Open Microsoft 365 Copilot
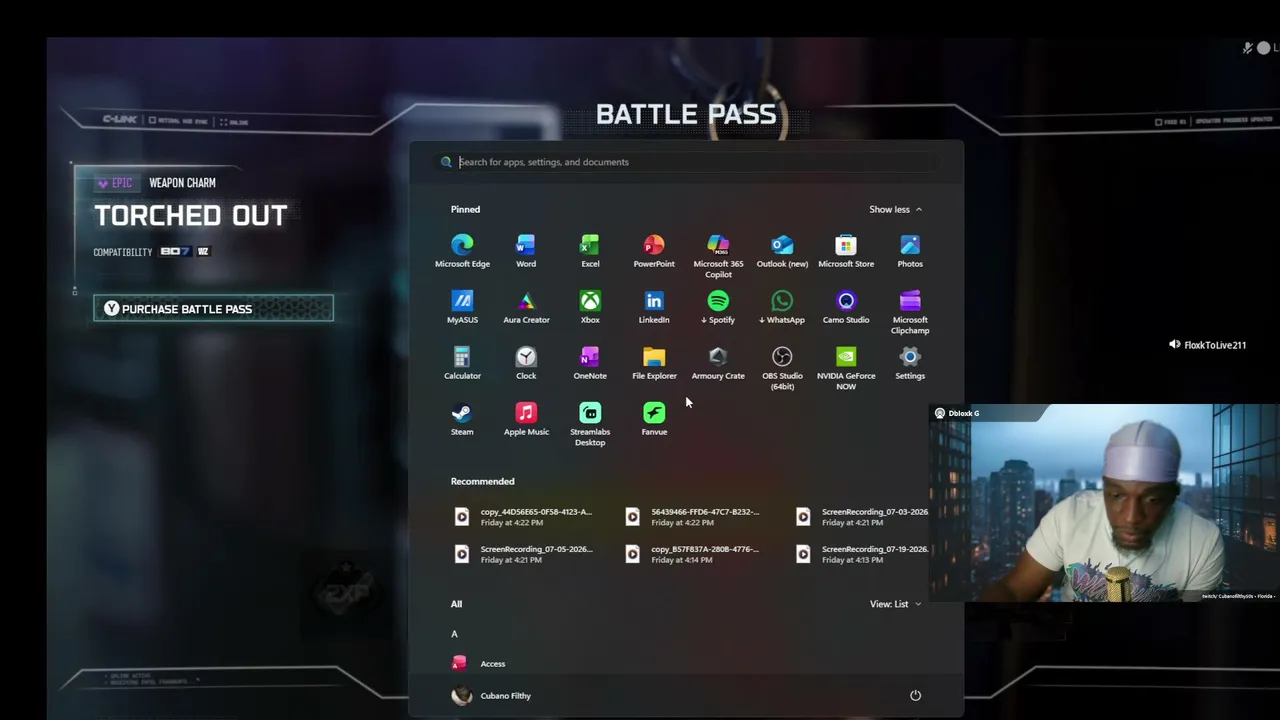 coord(718,256)
